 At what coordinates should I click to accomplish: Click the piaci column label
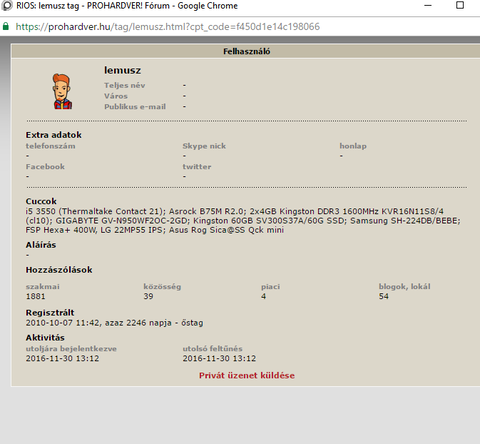click(270, 287)
